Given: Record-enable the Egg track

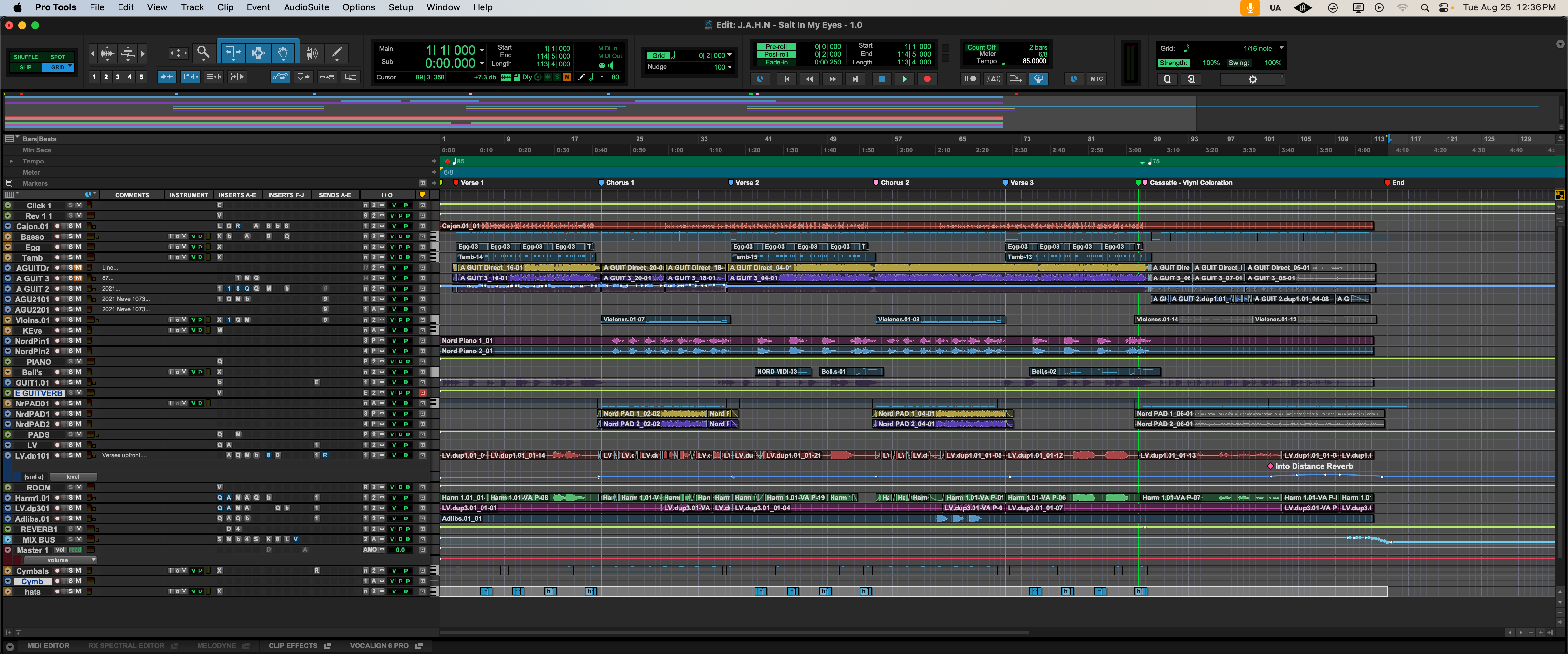Looking at the screenshot, I should [x=57, y=247].
